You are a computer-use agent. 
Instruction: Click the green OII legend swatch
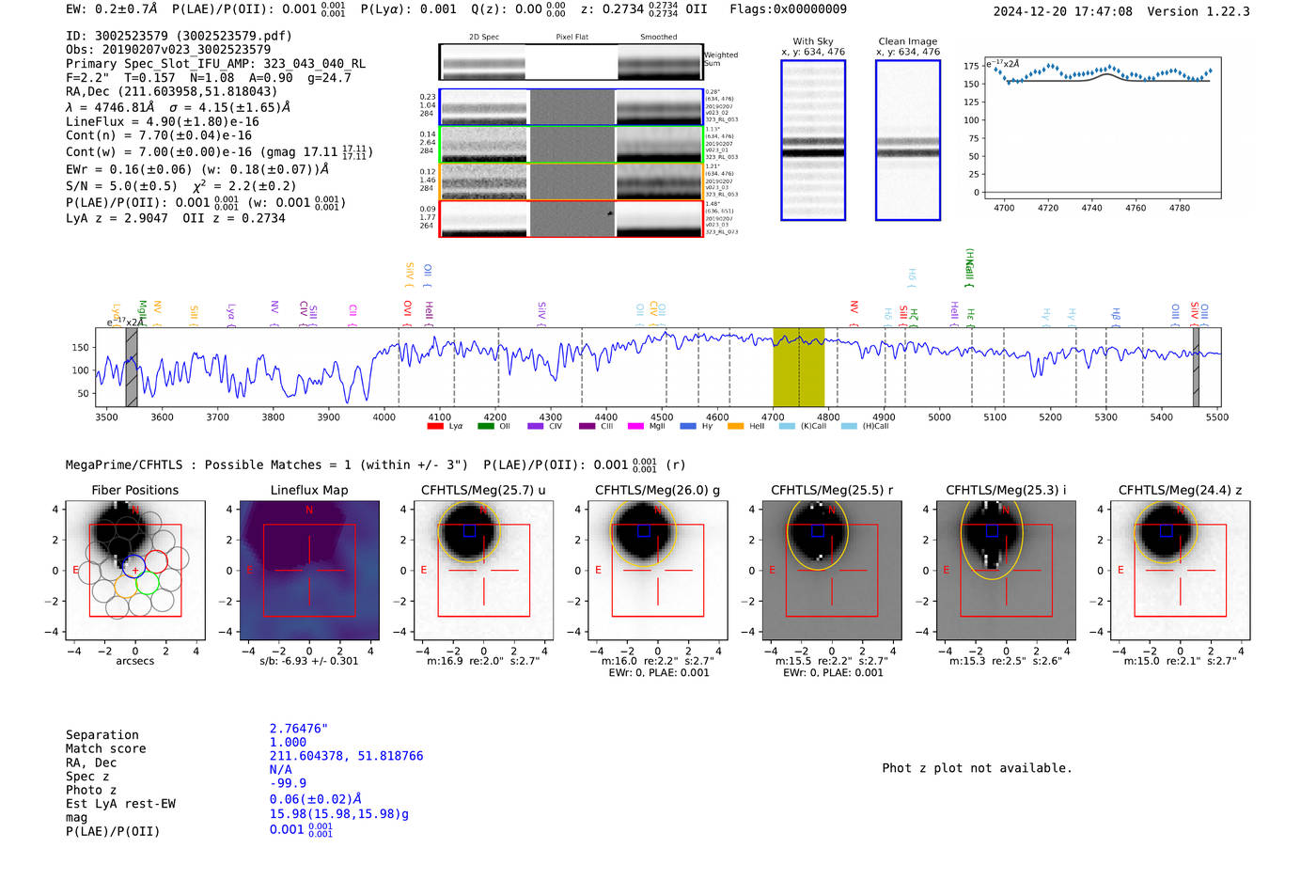point(485,427)
